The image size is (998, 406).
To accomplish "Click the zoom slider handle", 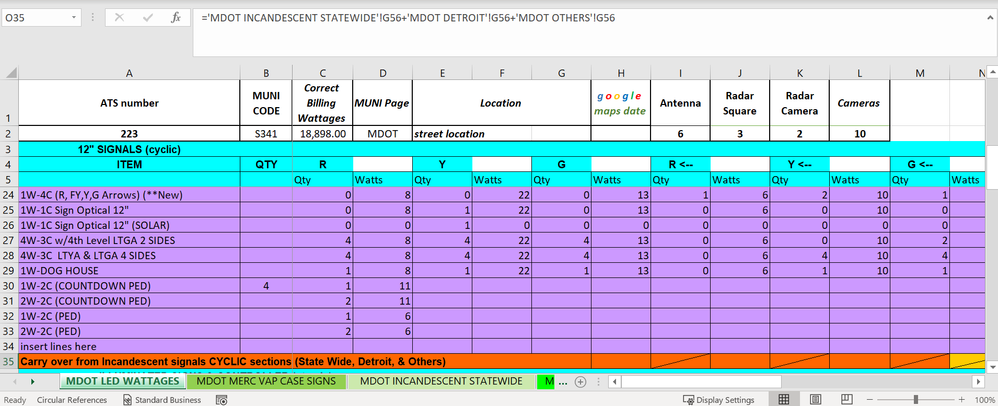I will 915,400.
